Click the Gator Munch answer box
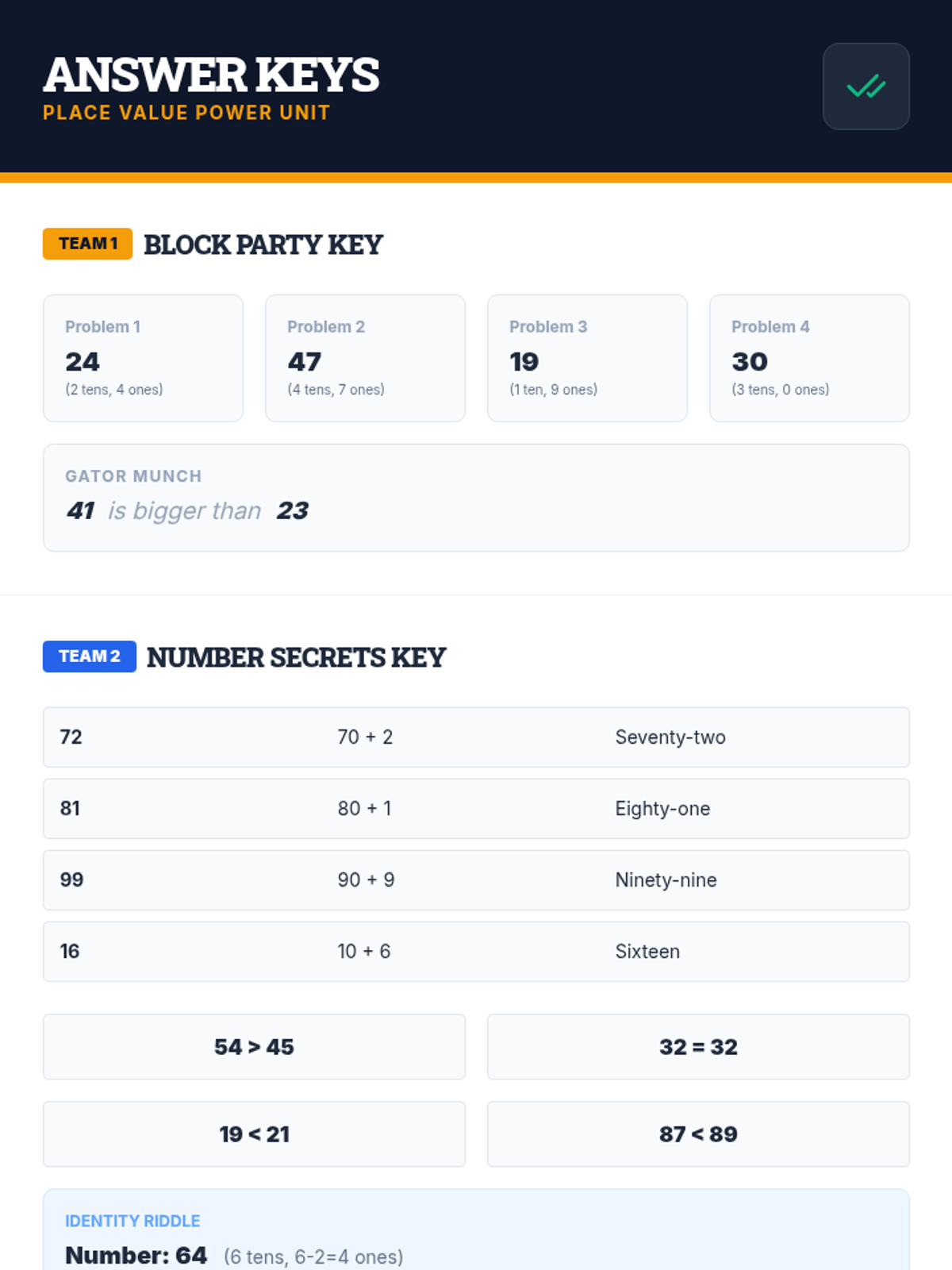The width and height of the screenshot is (952, 1270). point(476,498)
